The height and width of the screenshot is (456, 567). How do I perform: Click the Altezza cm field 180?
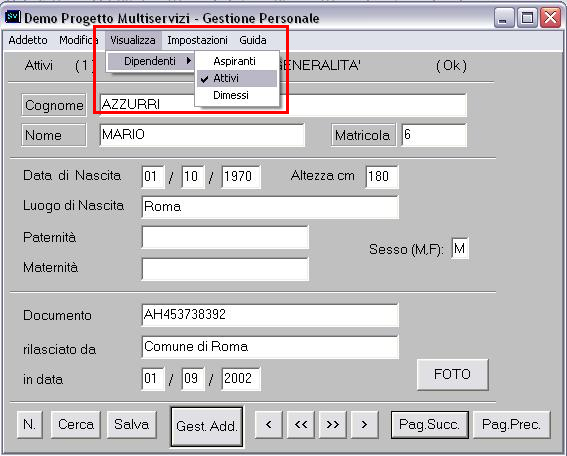coord(381,177)
